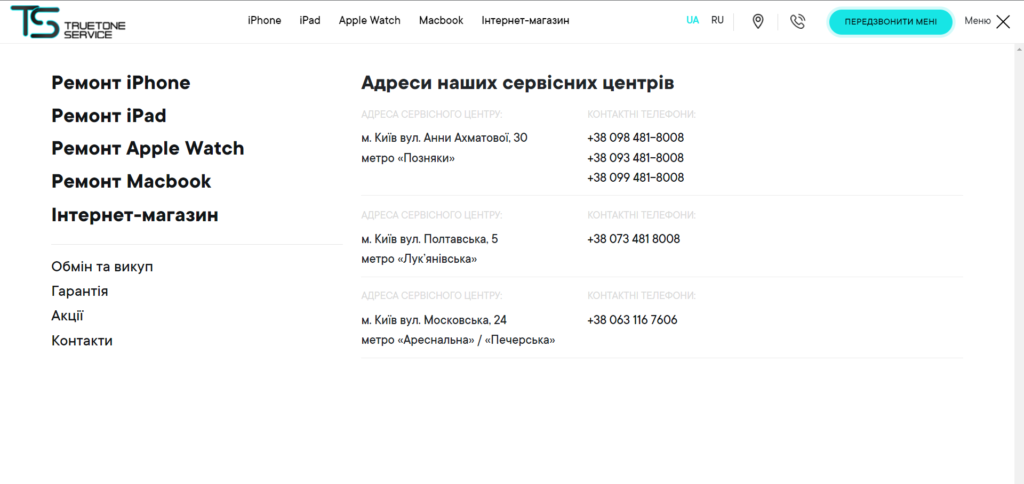The height and width of the screenshot is (484, 1024).
Task: Call +38 093 481-8008
Action: [635, 158]
